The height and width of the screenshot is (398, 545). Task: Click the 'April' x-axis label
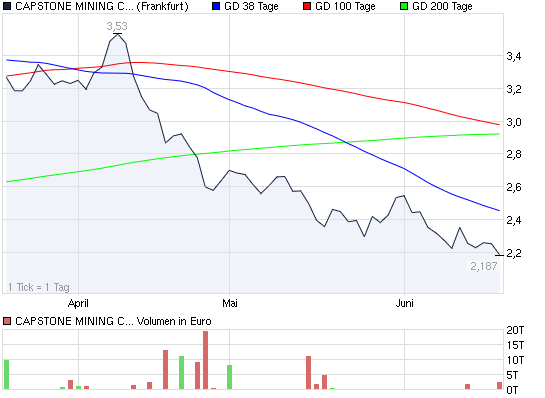[78, 303]
